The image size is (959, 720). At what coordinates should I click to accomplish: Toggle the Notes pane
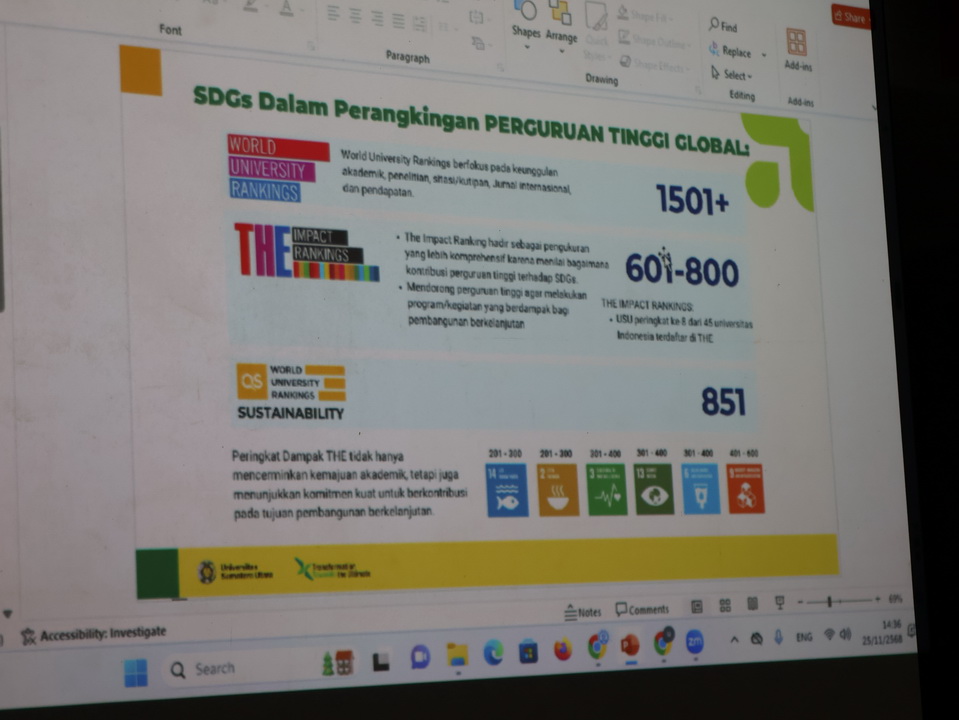tap(583, 611)
